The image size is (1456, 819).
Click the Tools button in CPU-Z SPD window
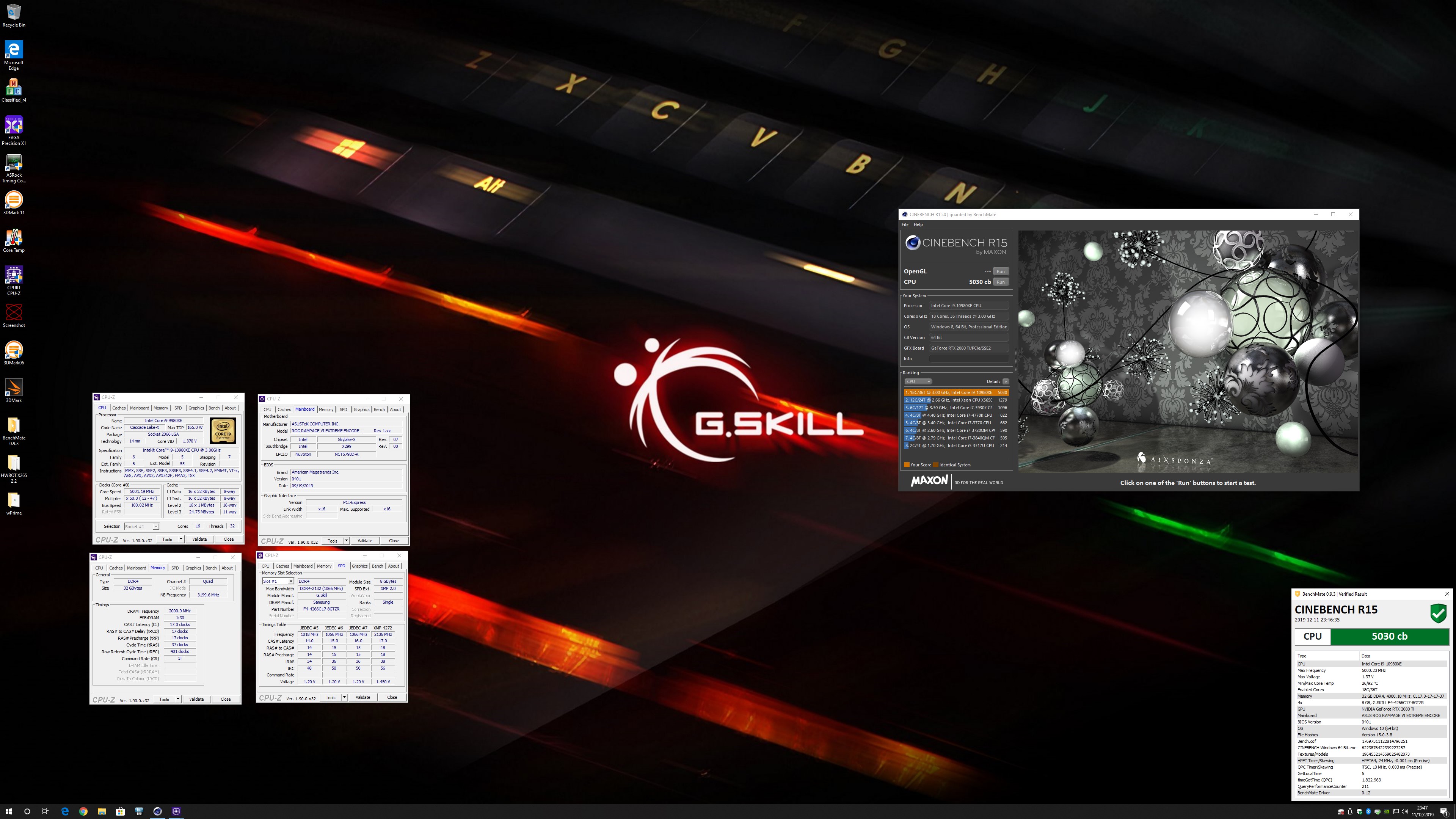point(331,698)
